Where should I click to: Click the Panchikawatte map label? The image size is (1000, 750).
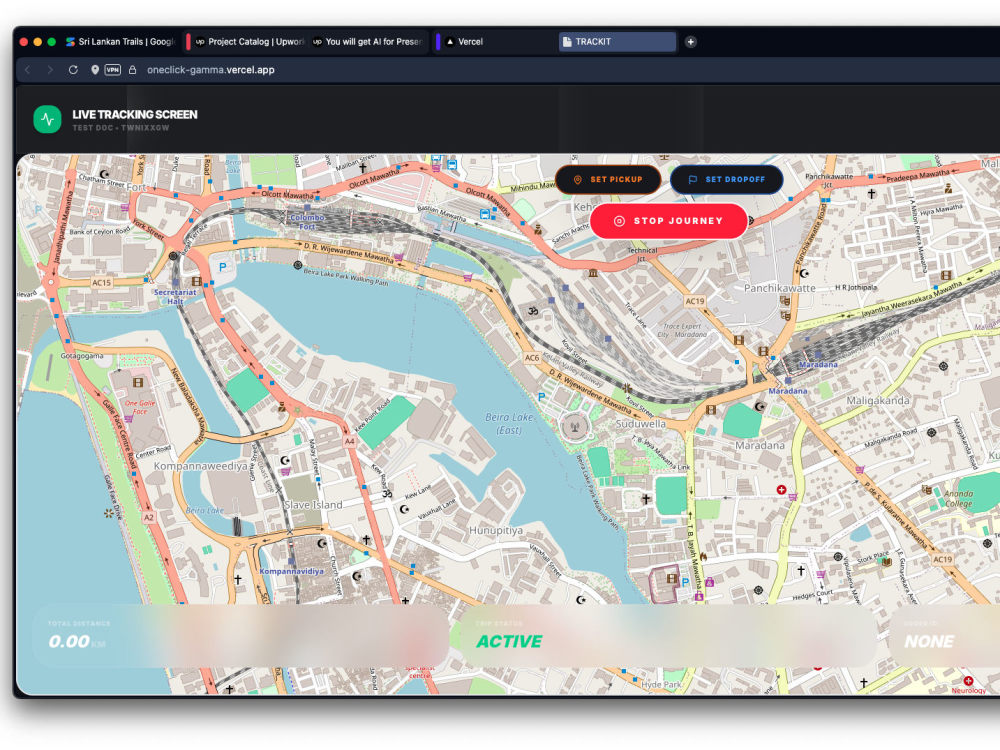coord(779,288)
